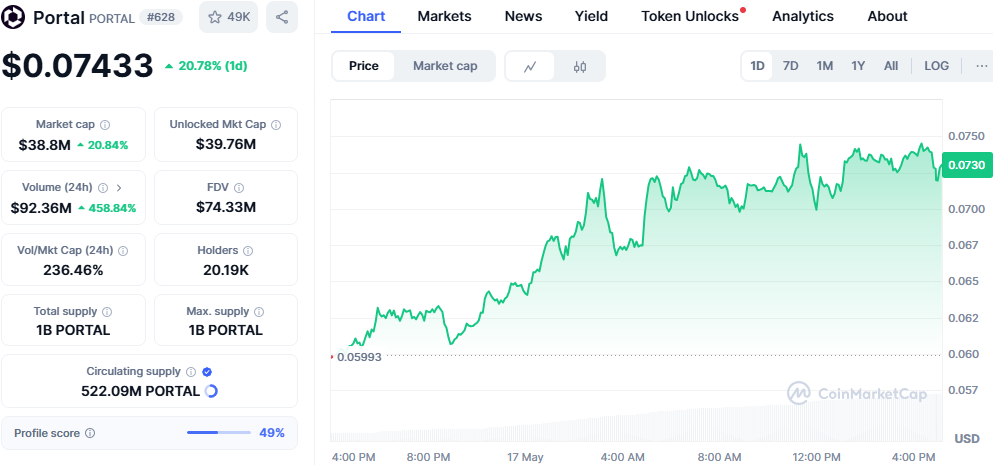The height and width of the screenshot is (465, 993).
Task: Click the $74.33M FDV value
Action: coord(226,207)
